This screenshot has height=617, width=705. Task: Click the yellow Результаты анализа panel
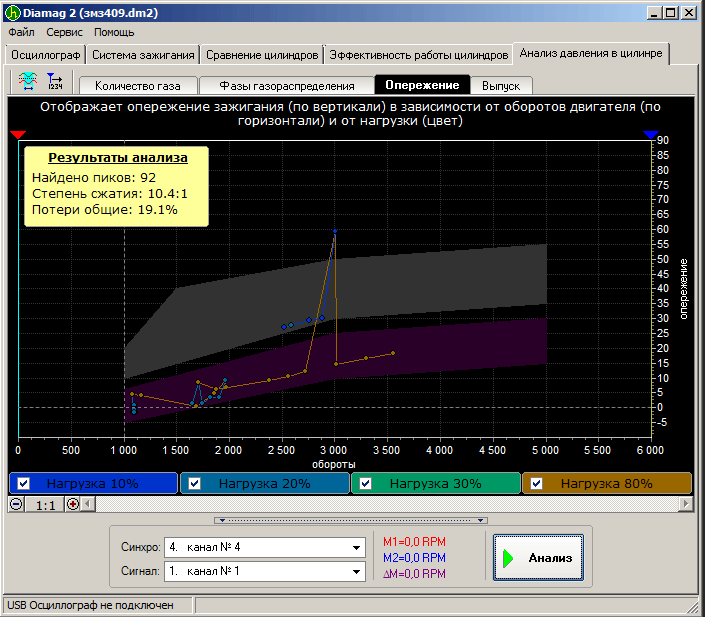pos(116,186)
